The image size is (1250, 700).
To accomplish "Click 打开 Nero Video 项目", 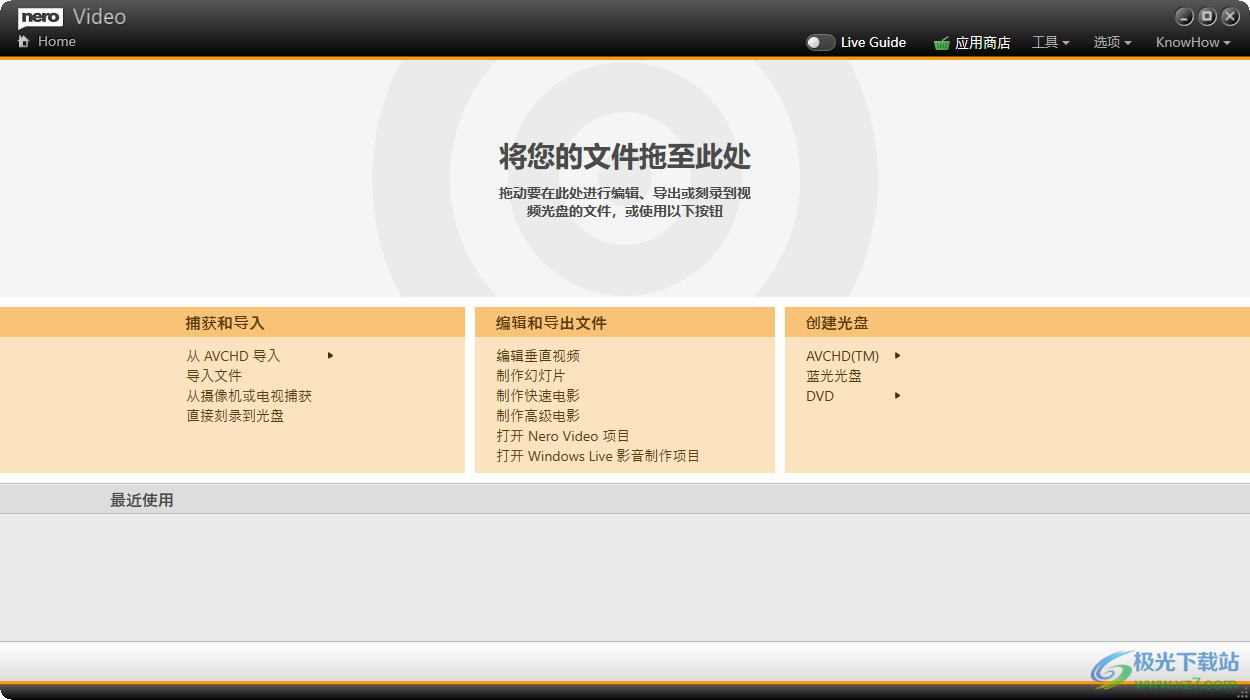I will [x=563, y=436].
